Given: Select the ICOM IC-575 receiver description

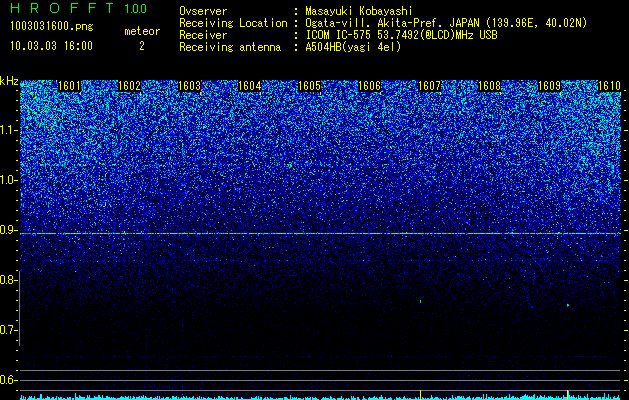Looking at the screenshot, I should tap(401, 35).
